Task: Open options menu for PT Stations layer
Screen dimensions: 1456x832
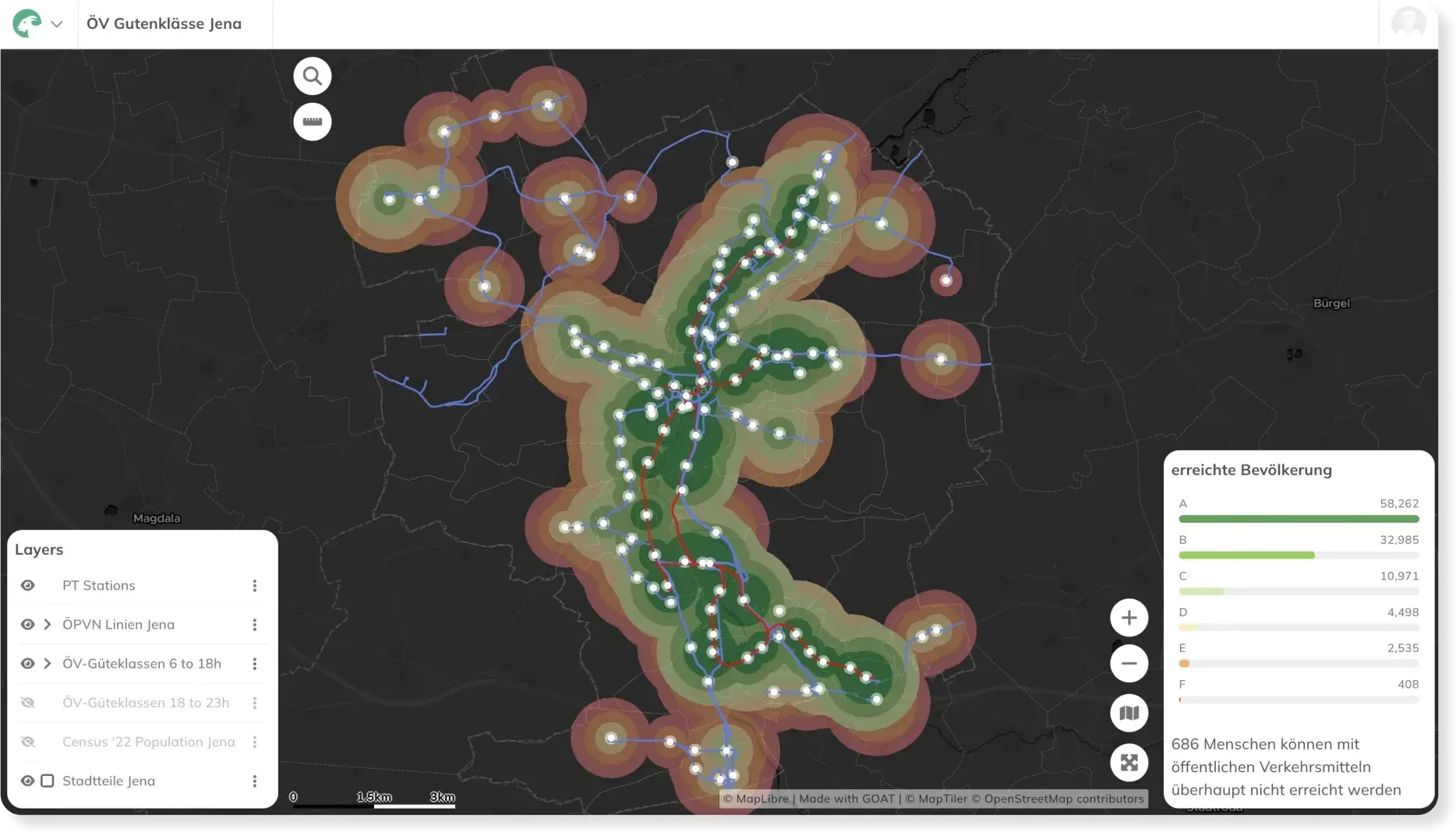Action: pos(255,586)
